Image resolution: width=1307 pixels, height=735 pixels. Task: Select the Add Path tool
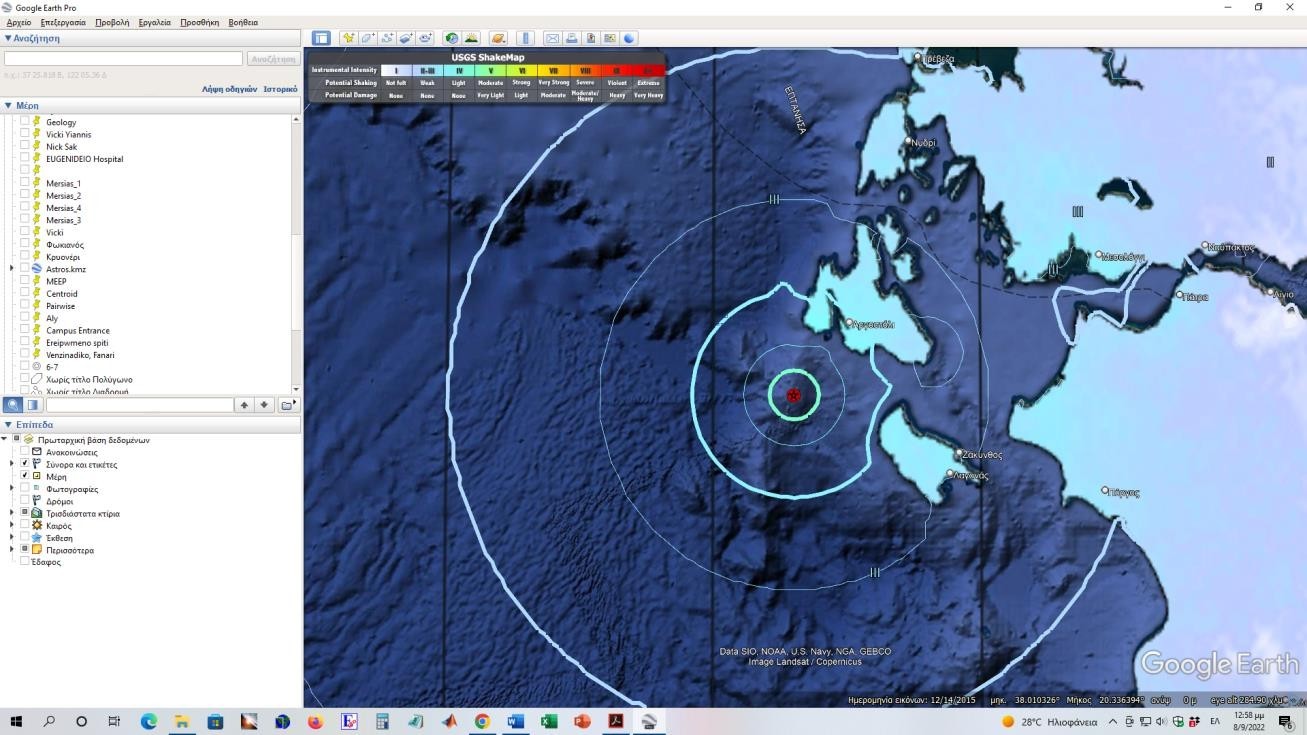point(387,38)
